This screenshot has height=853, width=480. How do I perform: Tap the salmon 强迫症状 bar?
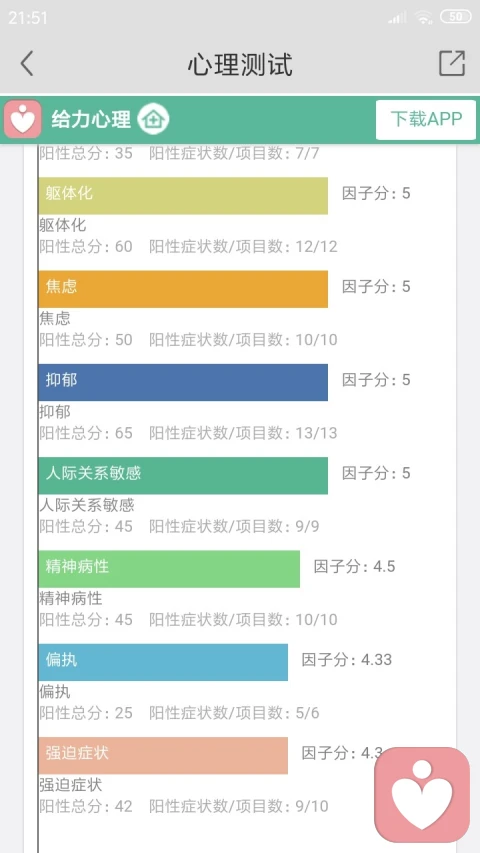pos(163,756)
